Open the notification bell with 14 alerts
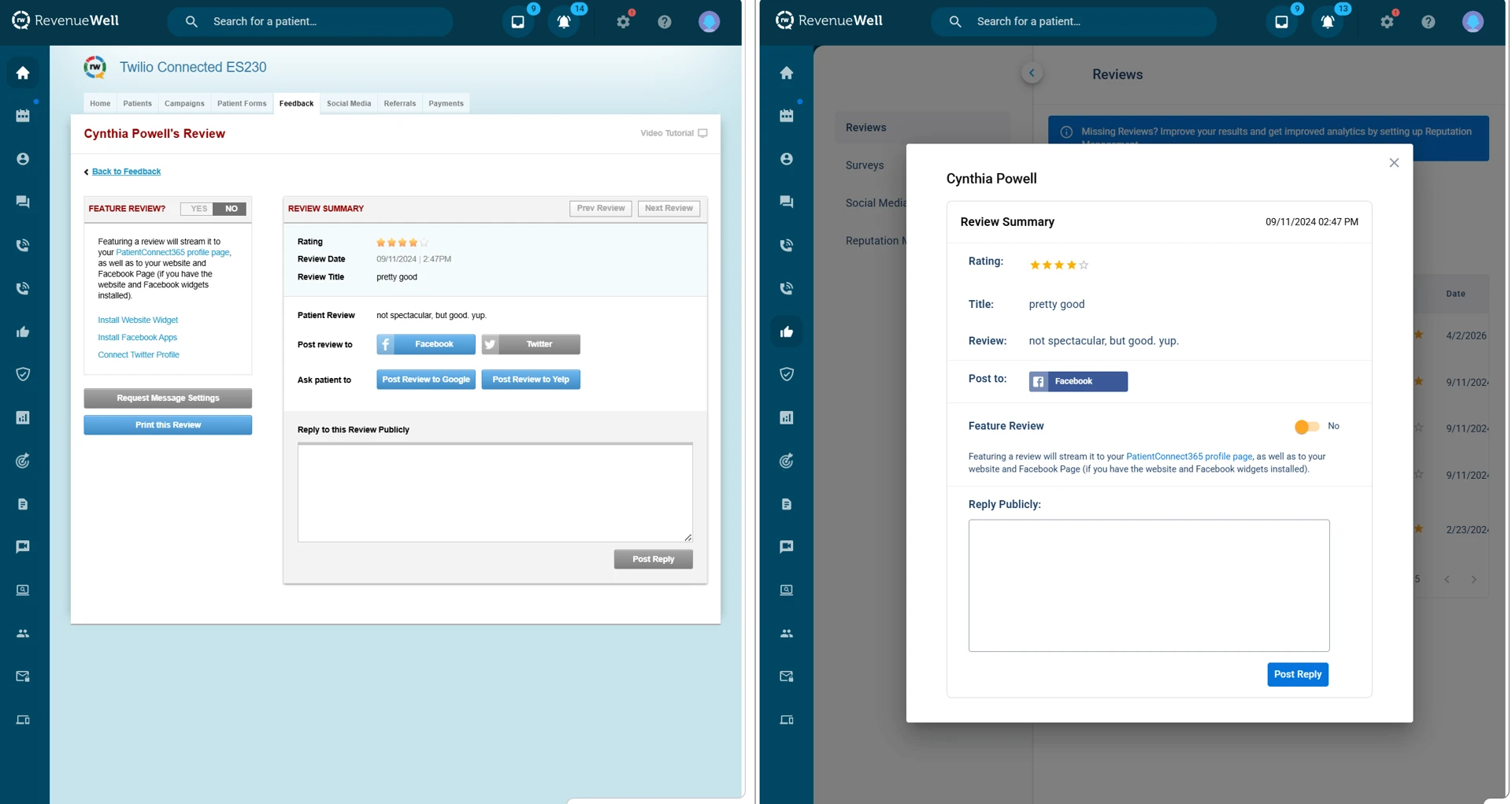Screen dimensions: 1512x804 coord(563,21)
